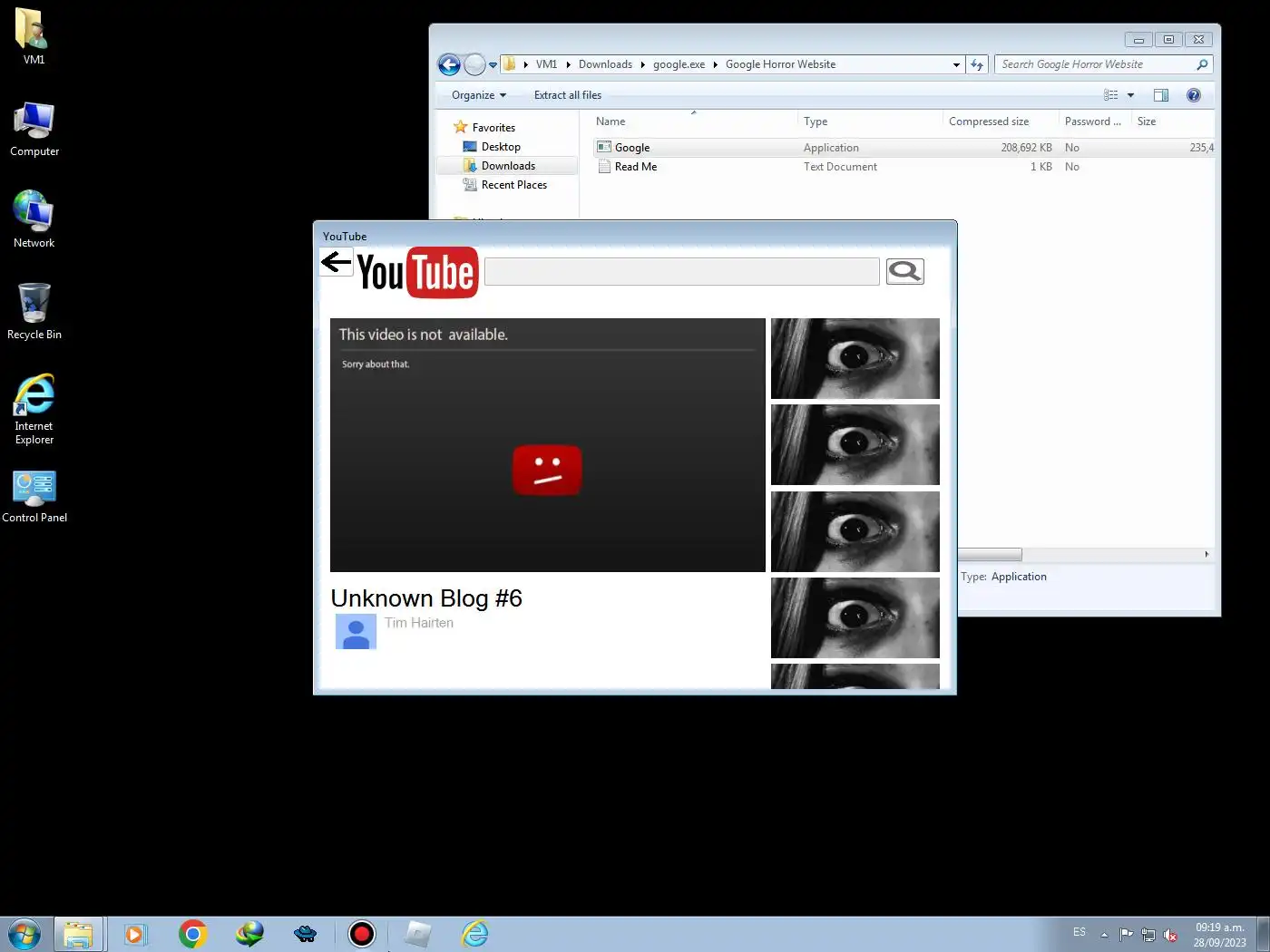Click the Internet Explorer desktop shortcut
Image resolution: width=1270 pixels, height=952 pixels.
[34, 409]
